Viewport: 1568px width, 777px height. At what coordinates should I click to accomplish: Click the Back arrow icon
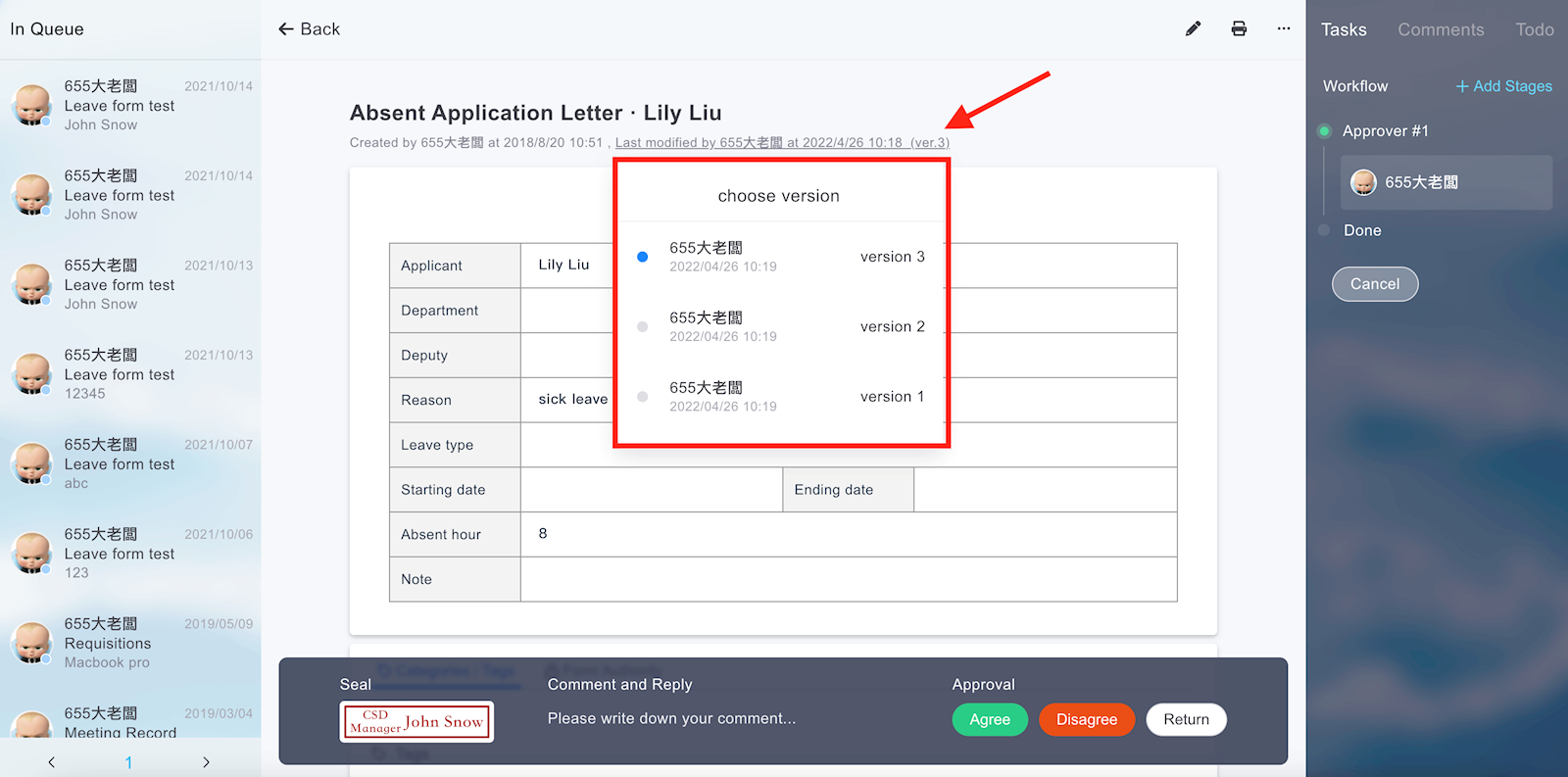[x=286, y=29]
